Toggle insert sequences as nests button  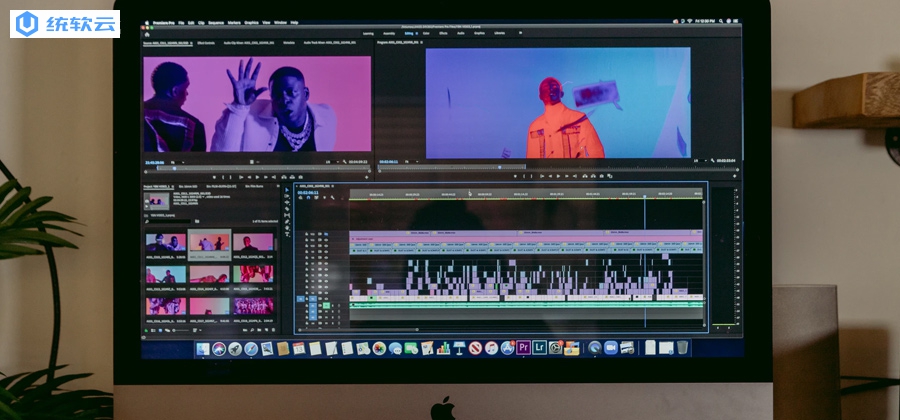[301, 198]
